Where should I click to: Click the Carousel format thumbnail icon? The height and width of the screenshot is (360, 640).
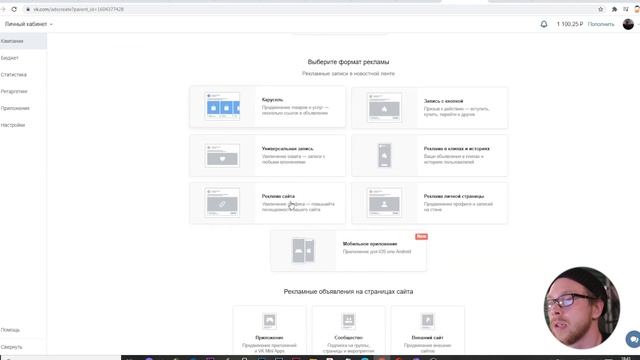click(222, 106)
